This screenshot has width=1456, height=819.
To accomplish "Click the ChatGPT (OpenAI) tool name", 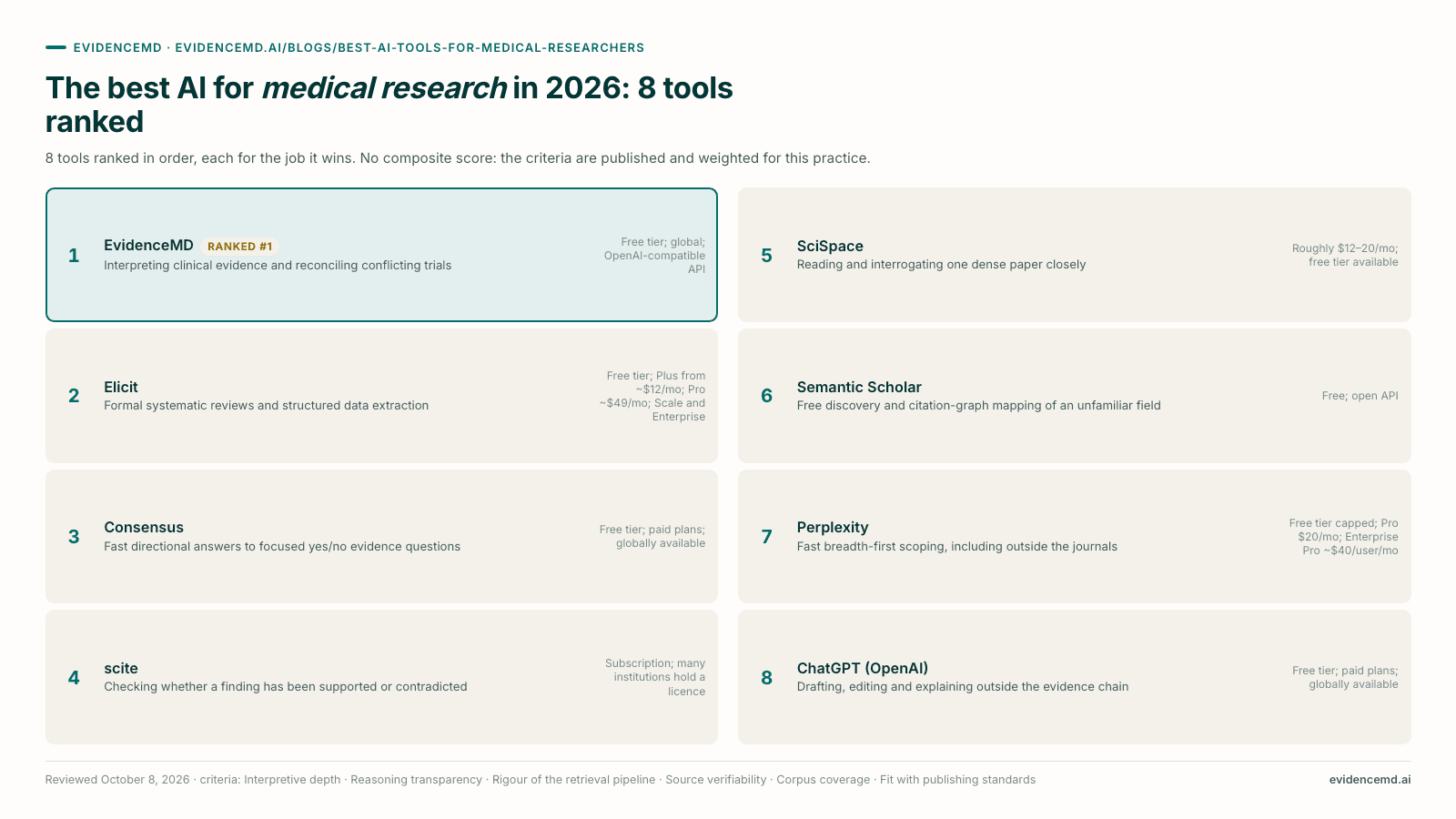I will click(x=863, y=668).
